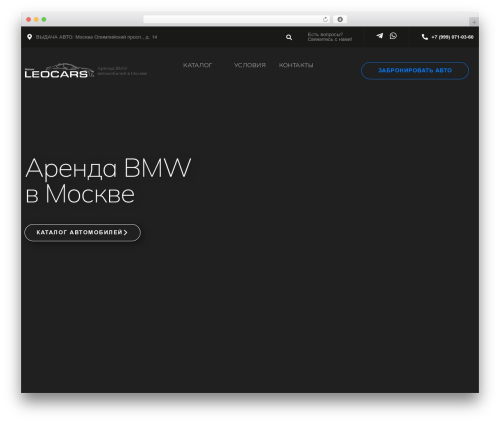Click the tagline beside the LEOCARS logo
This screenshot has height=423, width=500.
click(x=122, y=71)
